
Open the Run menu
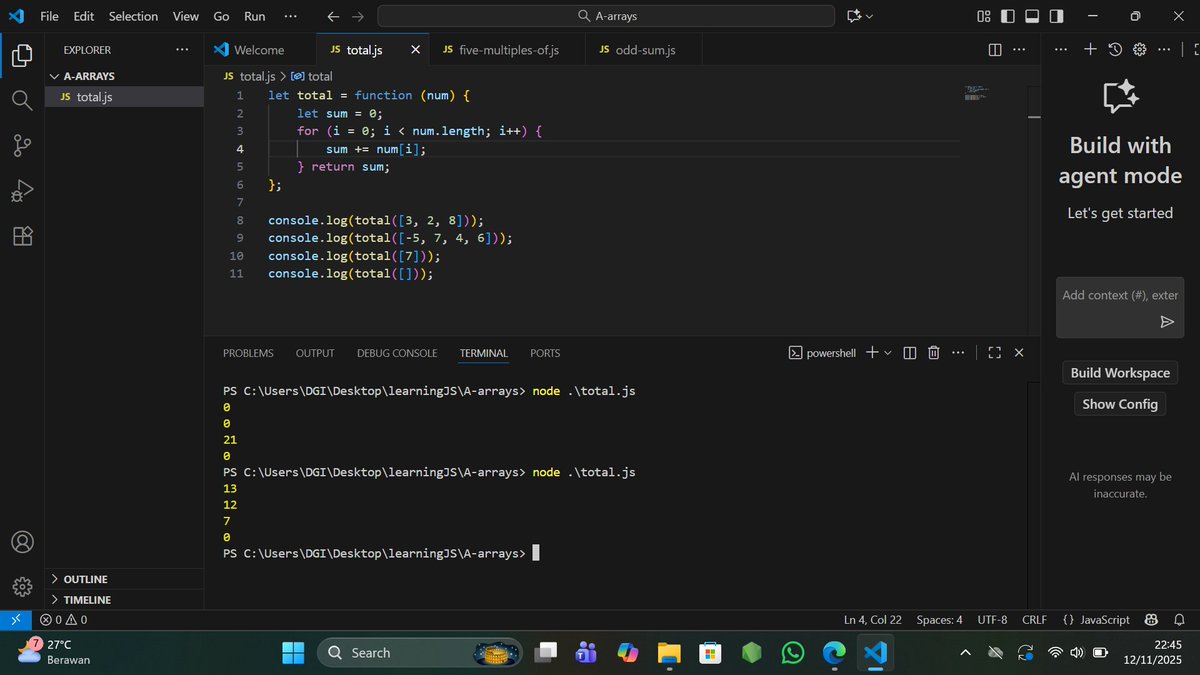[x=254, y=16]
